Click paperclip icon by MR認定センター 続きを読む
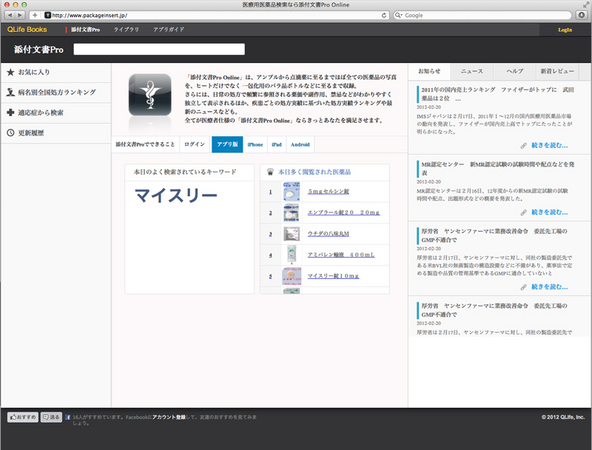The image size is (592, 450). [523, 213]
